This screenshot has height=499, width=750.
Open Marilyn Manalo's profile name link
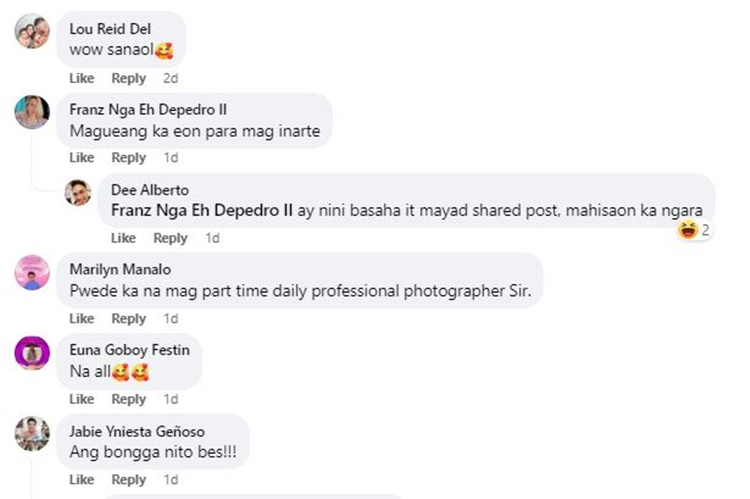point(120,269)
